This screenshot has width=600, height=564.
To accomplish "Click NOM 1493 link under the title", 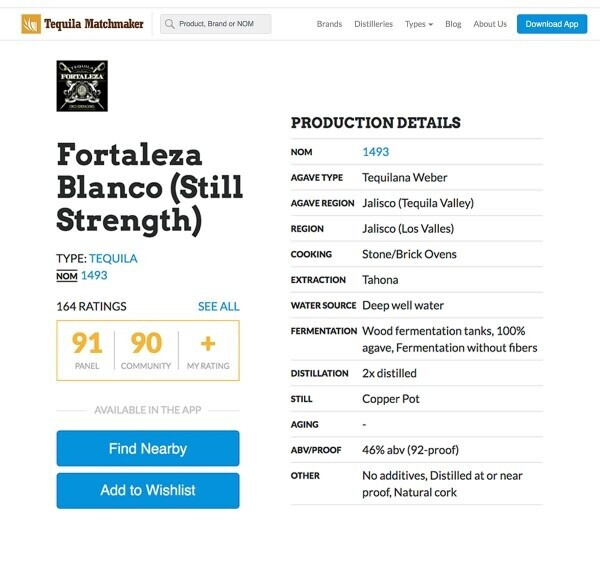I will tap(94, 276).
